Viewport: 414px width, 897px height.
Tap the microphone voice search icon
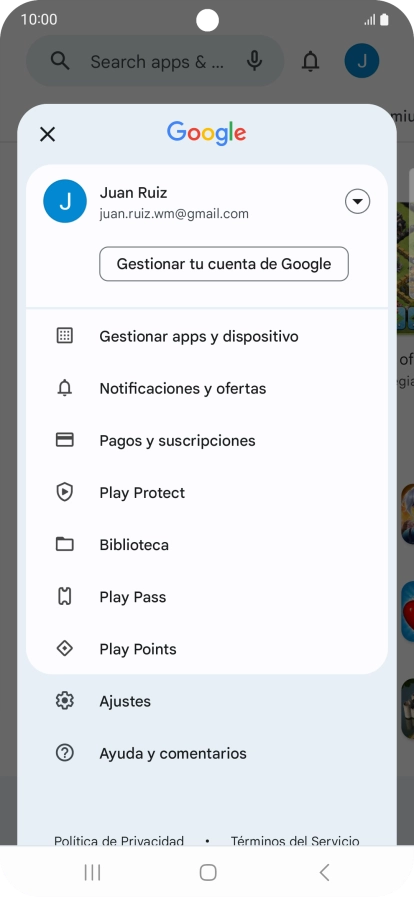coord(254,61)
